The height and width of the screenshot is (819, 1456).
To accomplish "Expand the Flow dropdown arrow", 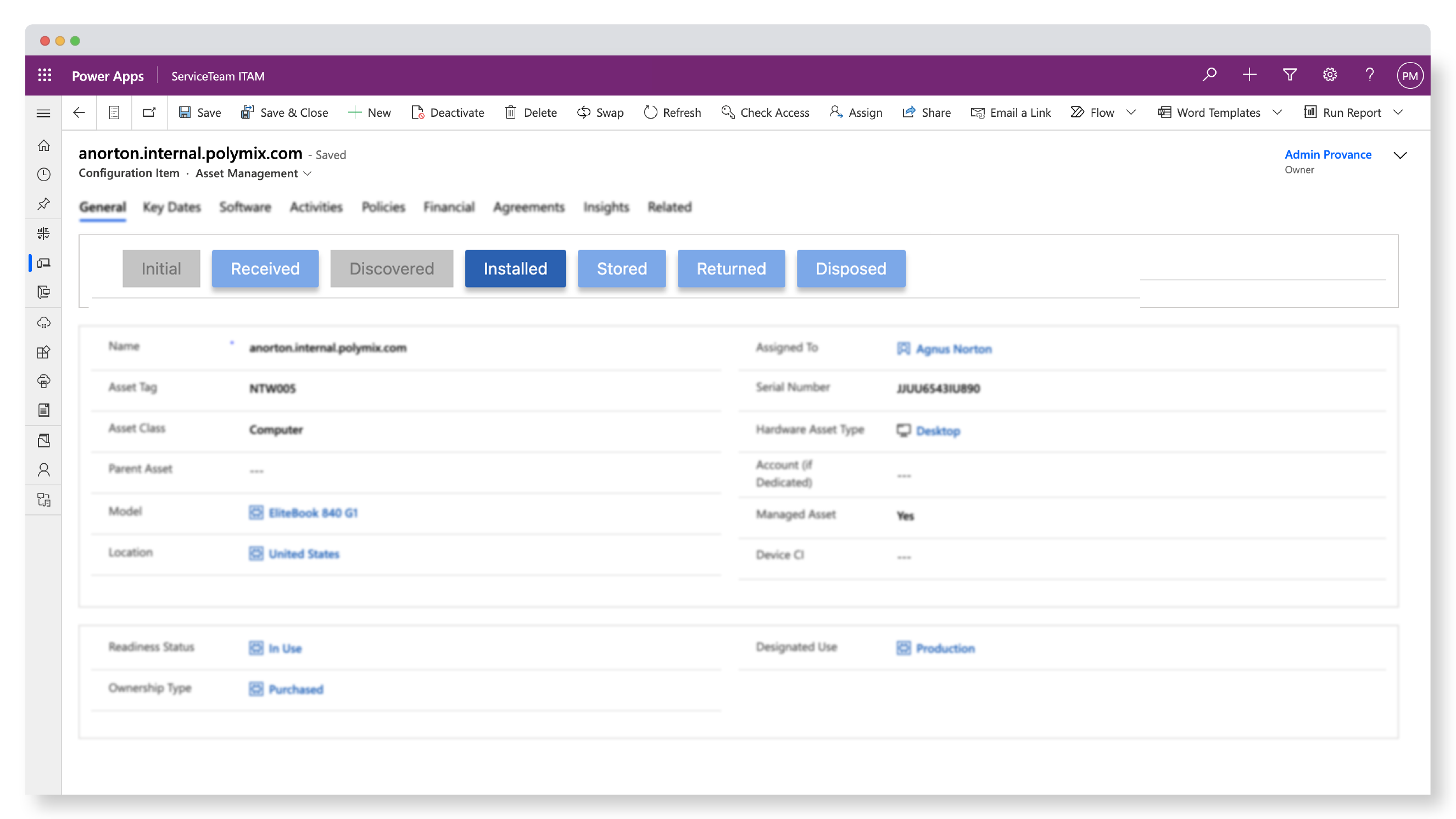I will click(1132, 113).
